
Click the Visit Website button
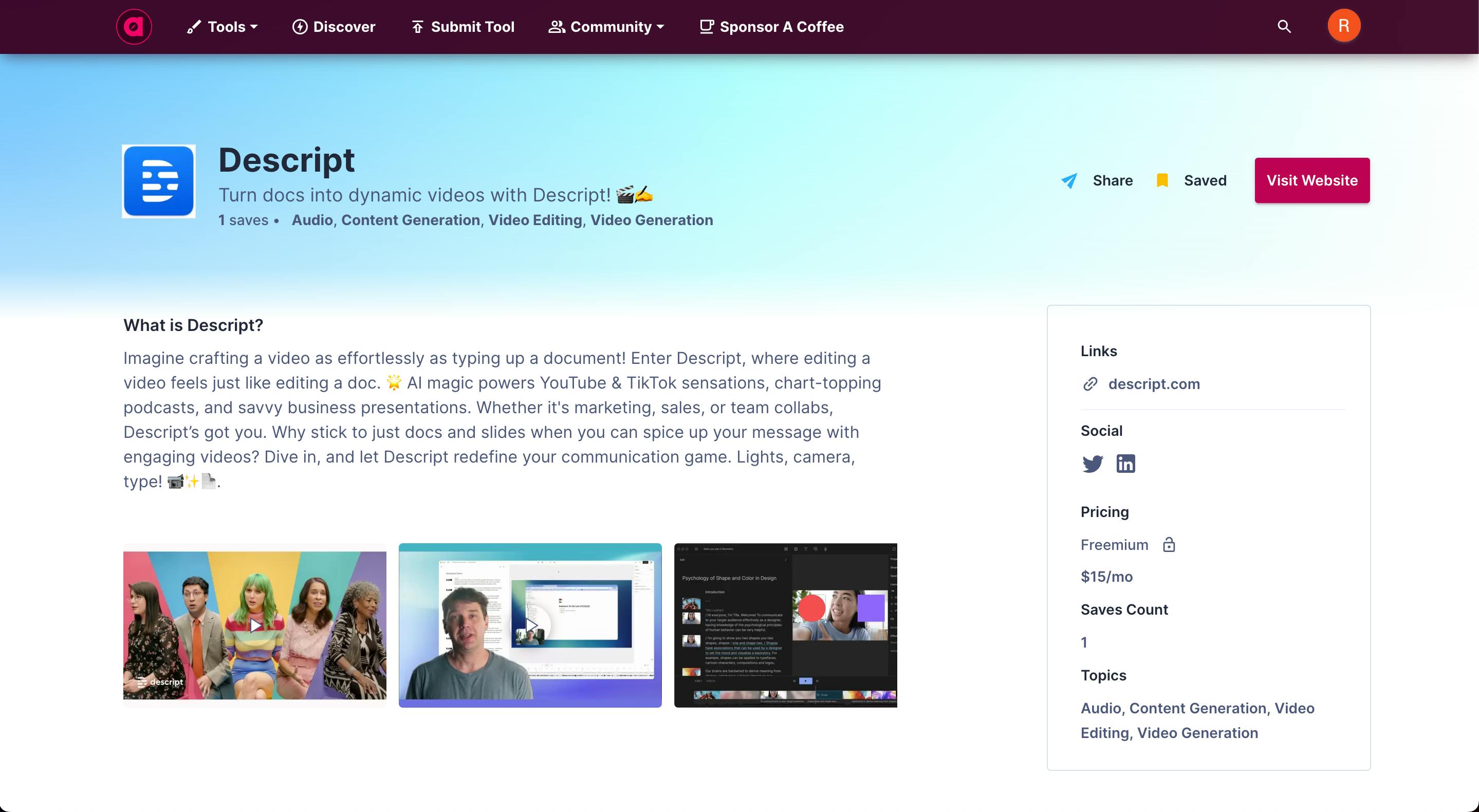(1312, 180)
